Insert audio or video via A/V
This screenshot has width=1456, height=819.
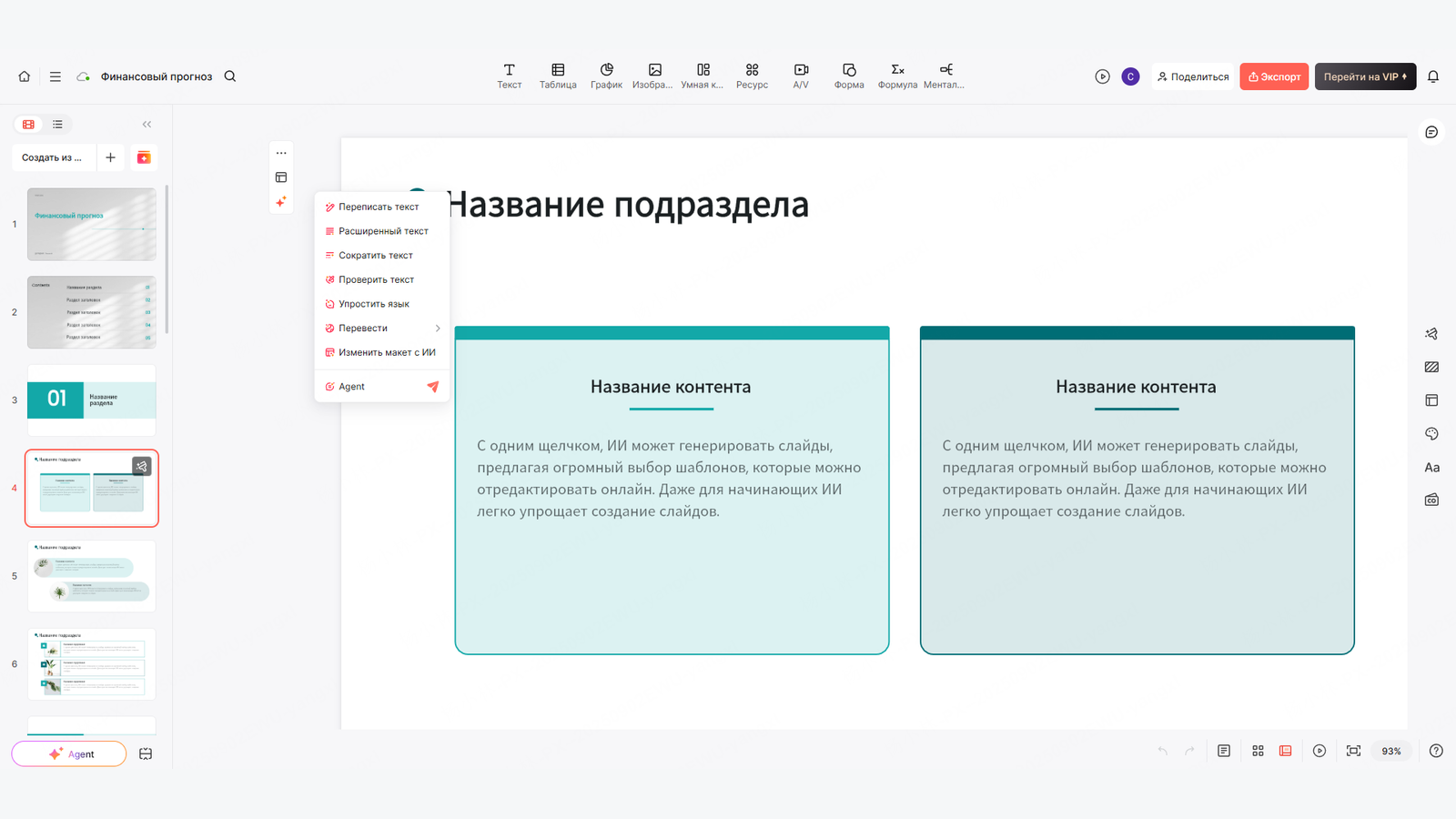[x=801, y=76]
